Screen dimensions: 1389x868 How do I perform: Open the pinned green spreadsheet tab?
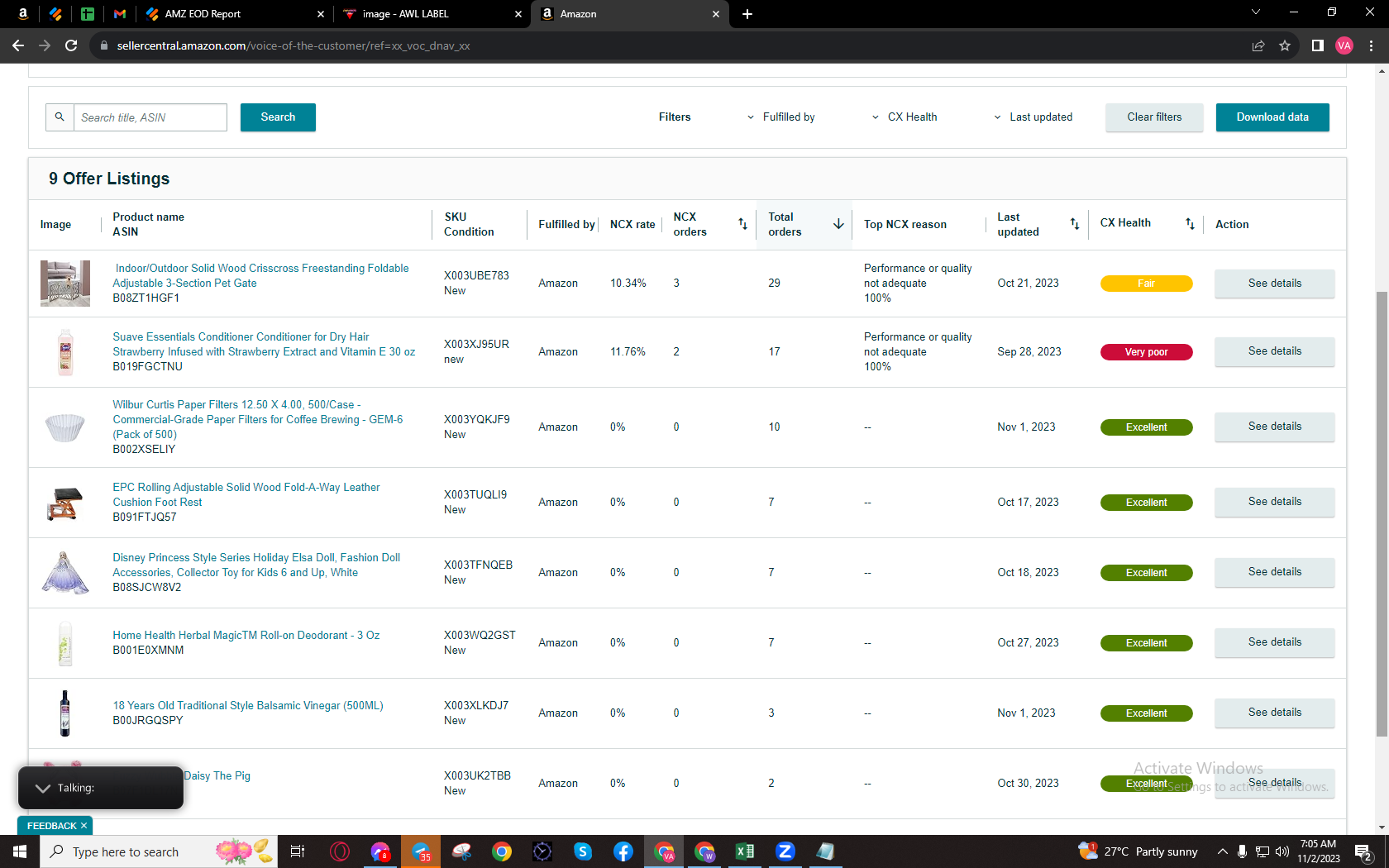pyautogui.click(x=88, y=13)
